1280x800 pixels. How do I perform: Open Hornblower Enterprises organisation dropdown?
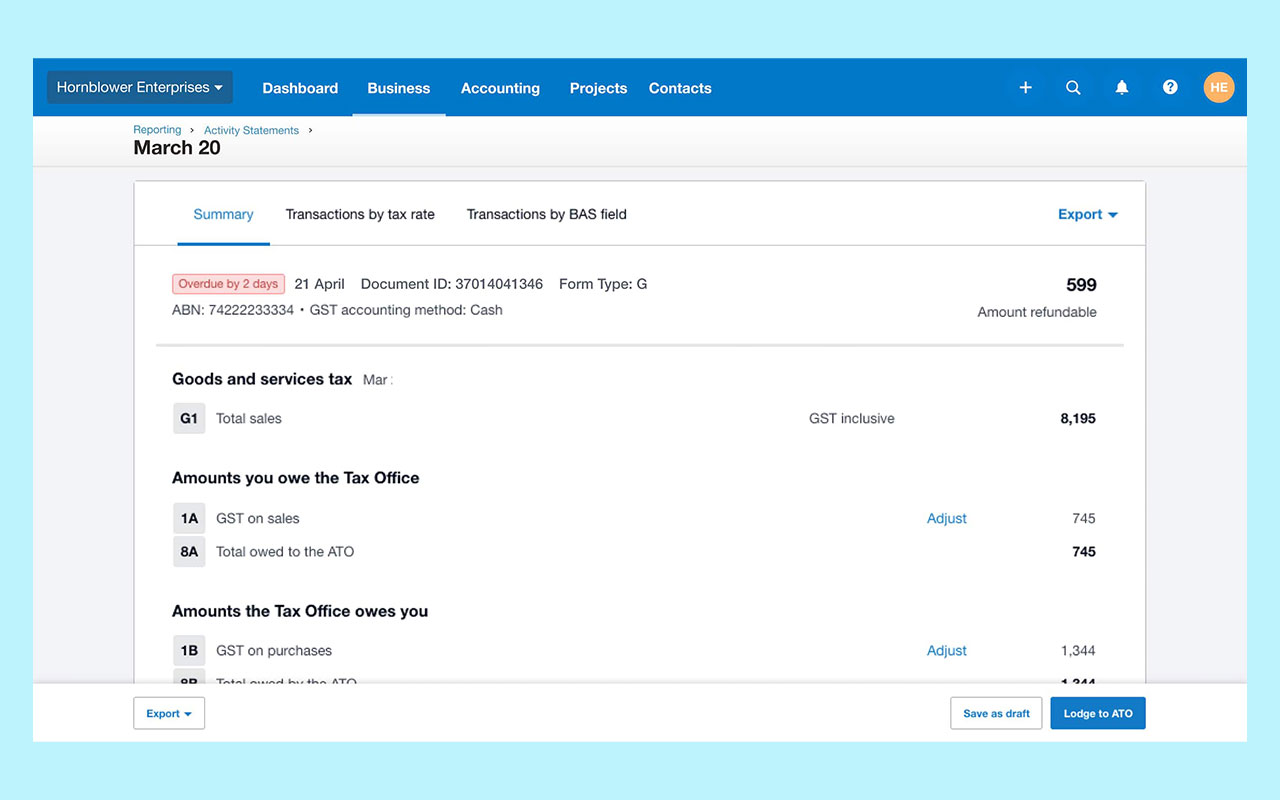140,88
